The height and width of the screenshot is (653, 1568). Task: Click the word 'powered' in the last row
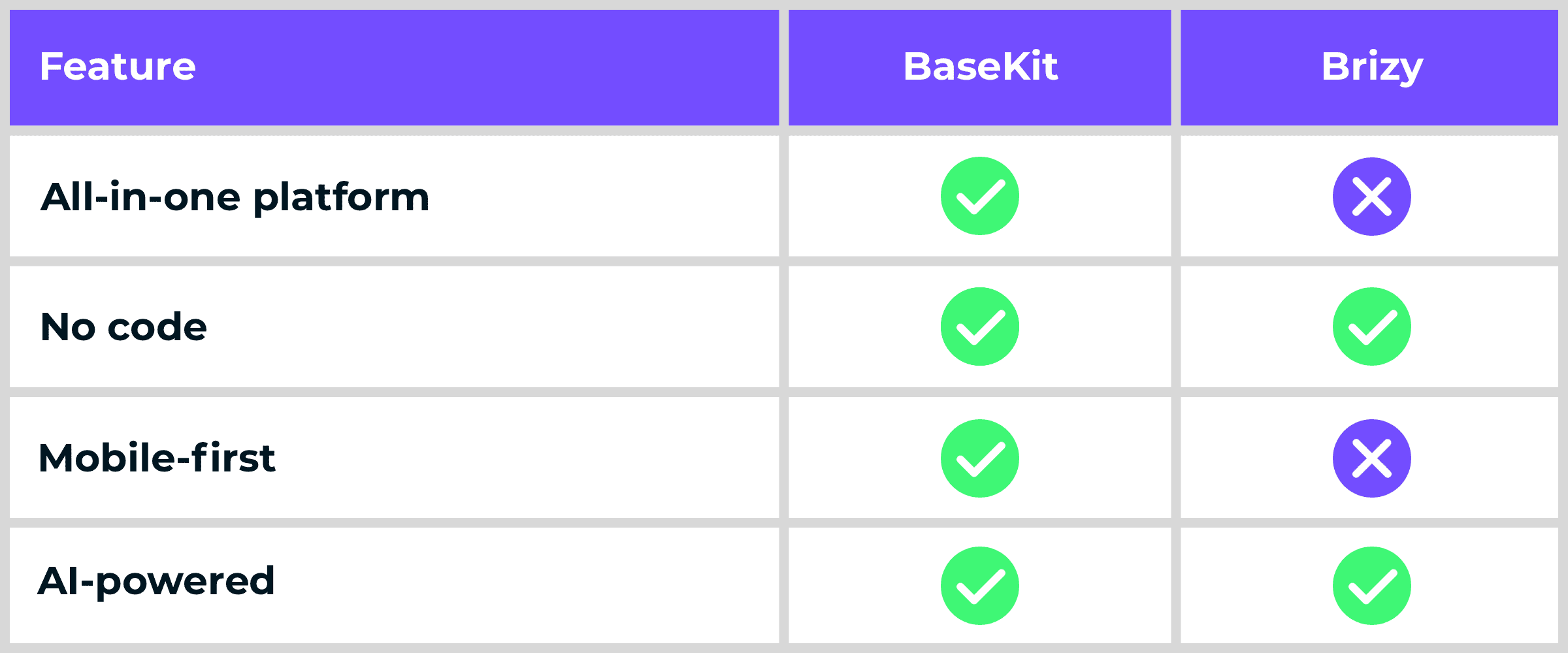point(185,582)
